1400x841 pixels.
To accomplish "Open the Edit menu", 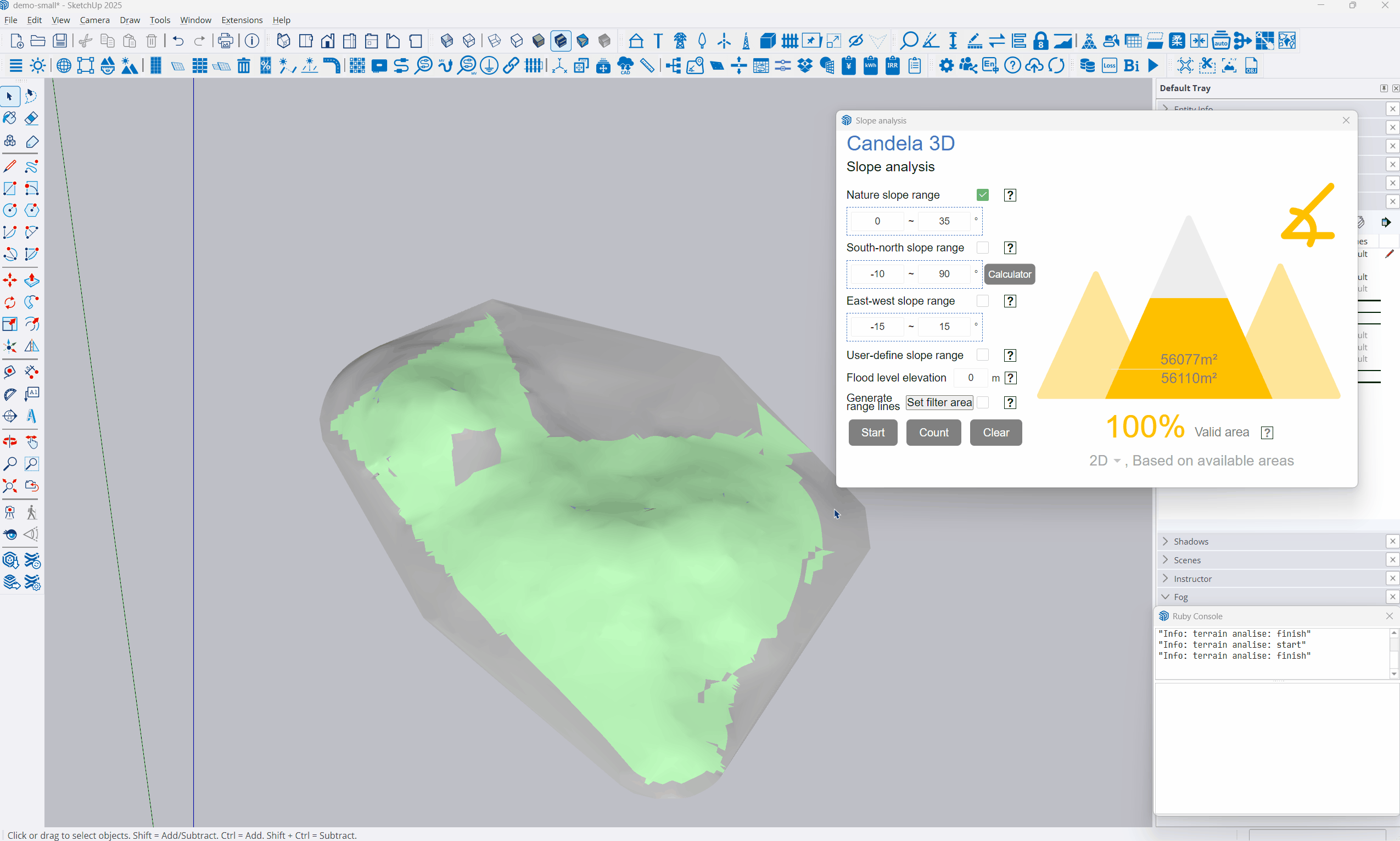I will pos(35,20).
